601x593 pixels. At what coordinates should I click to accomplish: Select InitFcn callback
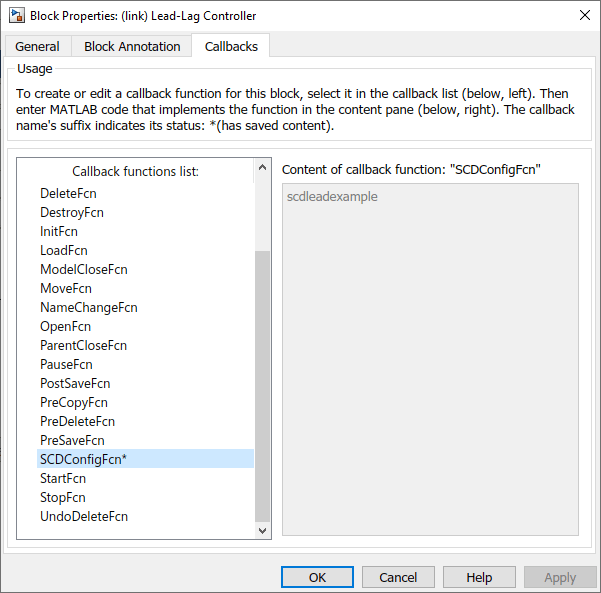tap(59, 231)
